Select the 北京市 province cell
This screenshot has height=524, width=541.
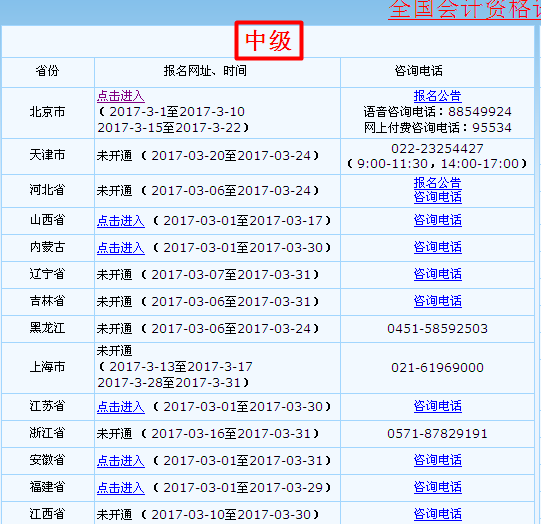click(x=47, y=112)
